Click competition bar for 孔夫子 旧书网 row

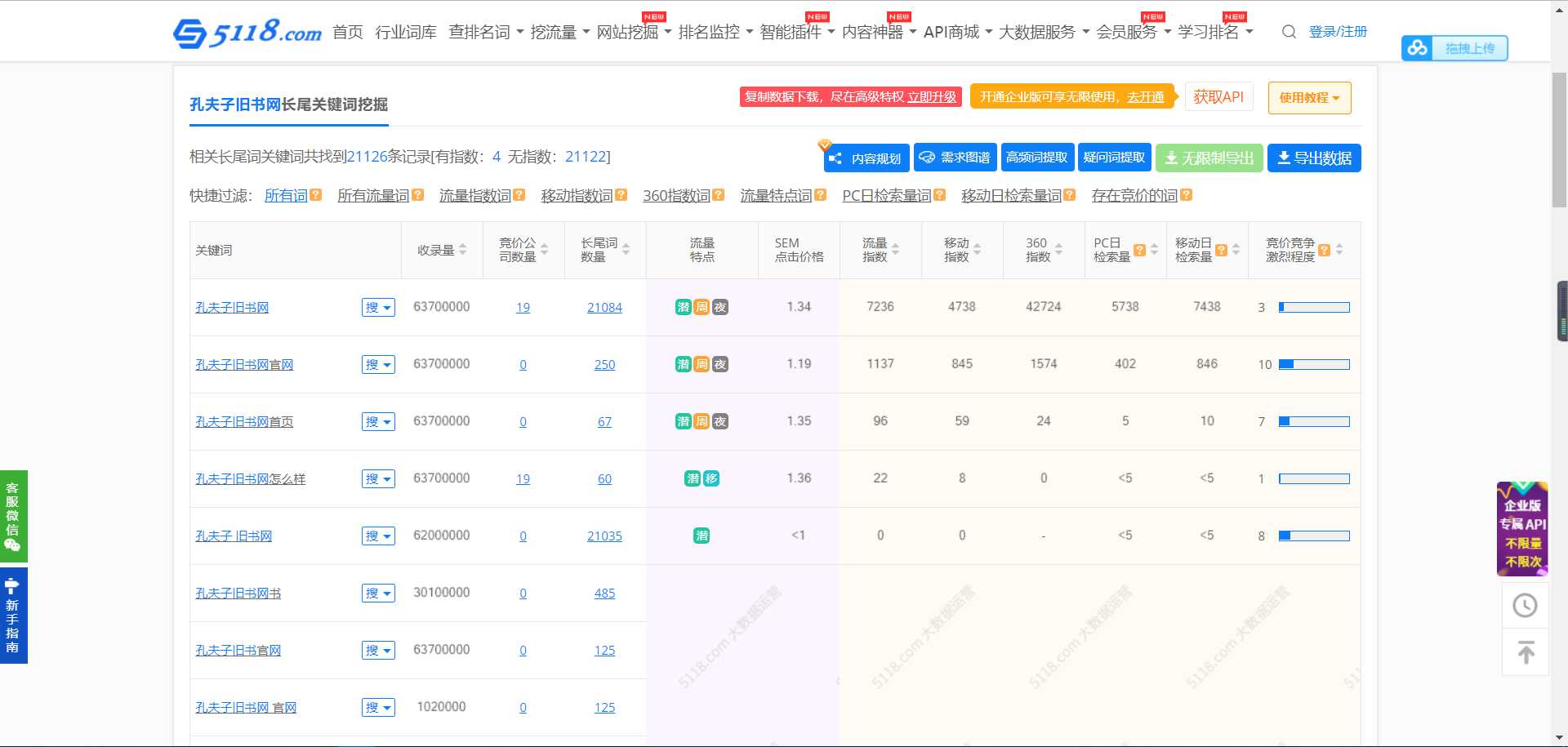[x=1314, y=536]
